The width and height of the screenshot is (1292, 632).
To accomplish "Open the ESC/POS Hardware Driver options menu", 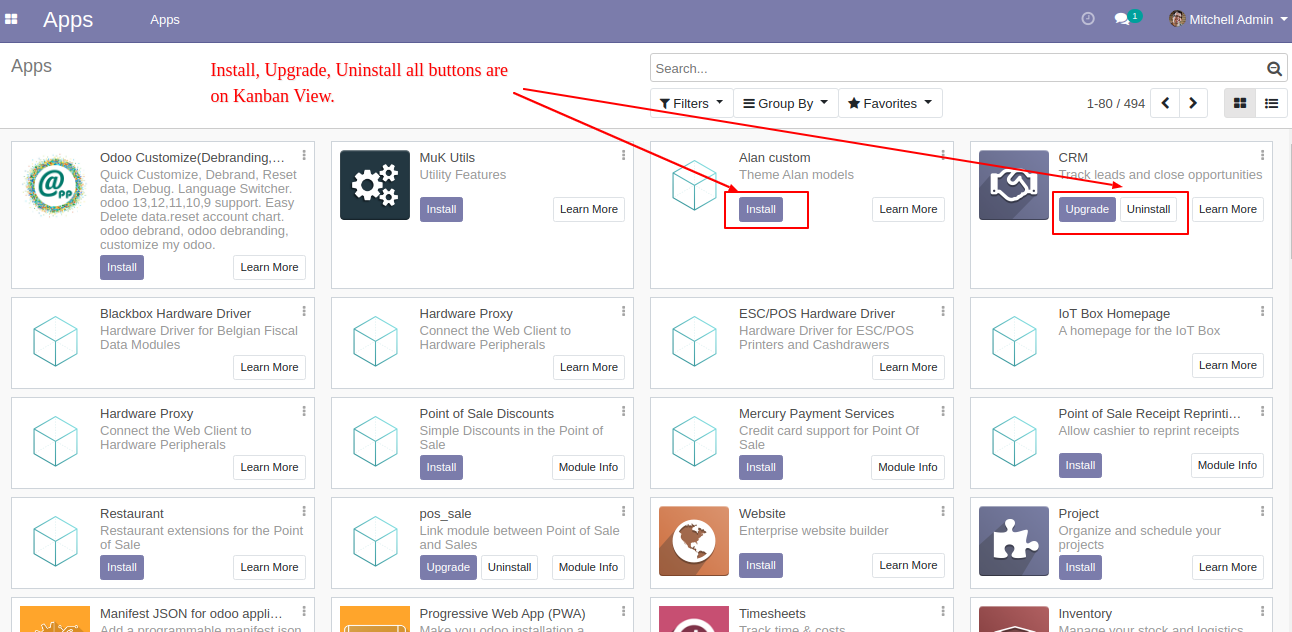I will (x=943, y=312).
